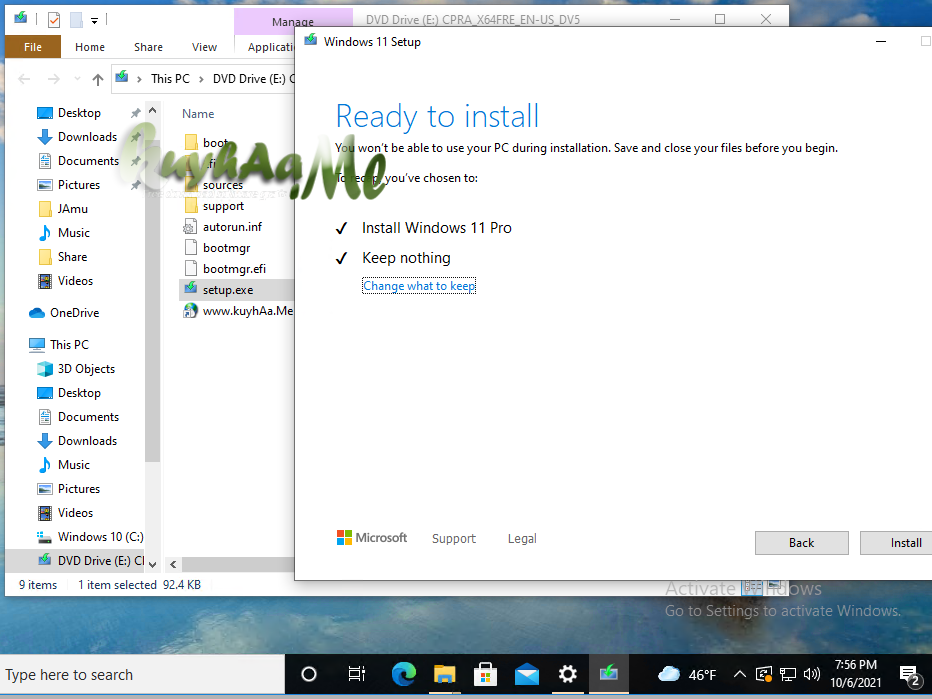Click the file list horizontal scroll left arrow
This screenshot has width=932, height=699.
[x=173, y=564]
